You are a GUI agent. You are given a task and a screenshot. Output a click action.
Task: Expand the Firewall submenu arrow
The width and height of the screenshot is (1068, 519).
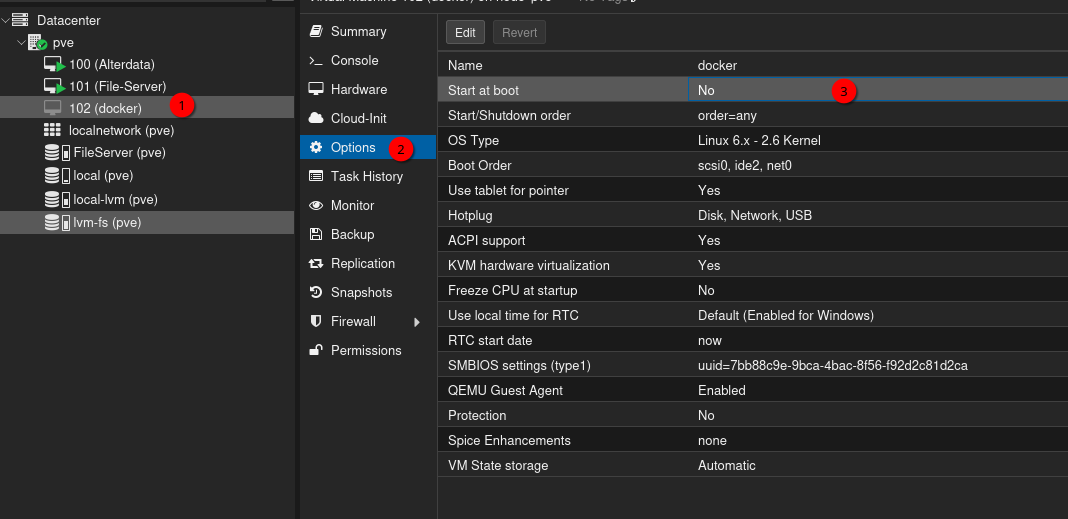point(417,322)
